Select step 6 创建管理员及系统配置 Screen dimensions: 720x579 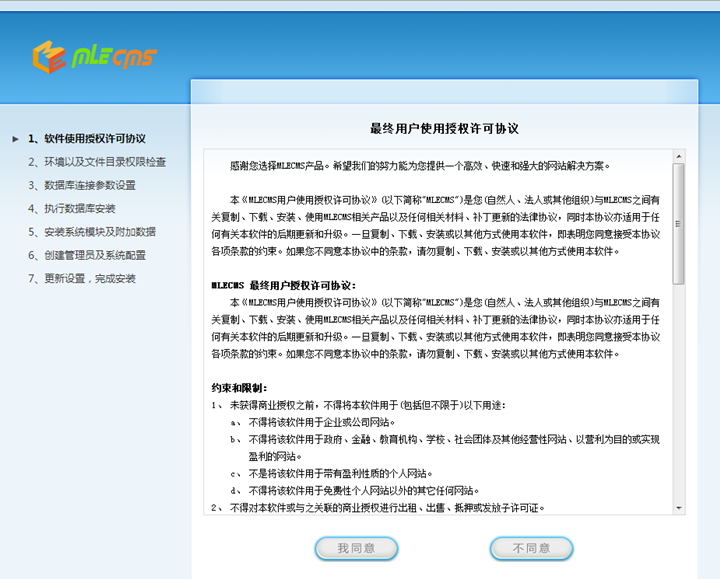(87, 255)
